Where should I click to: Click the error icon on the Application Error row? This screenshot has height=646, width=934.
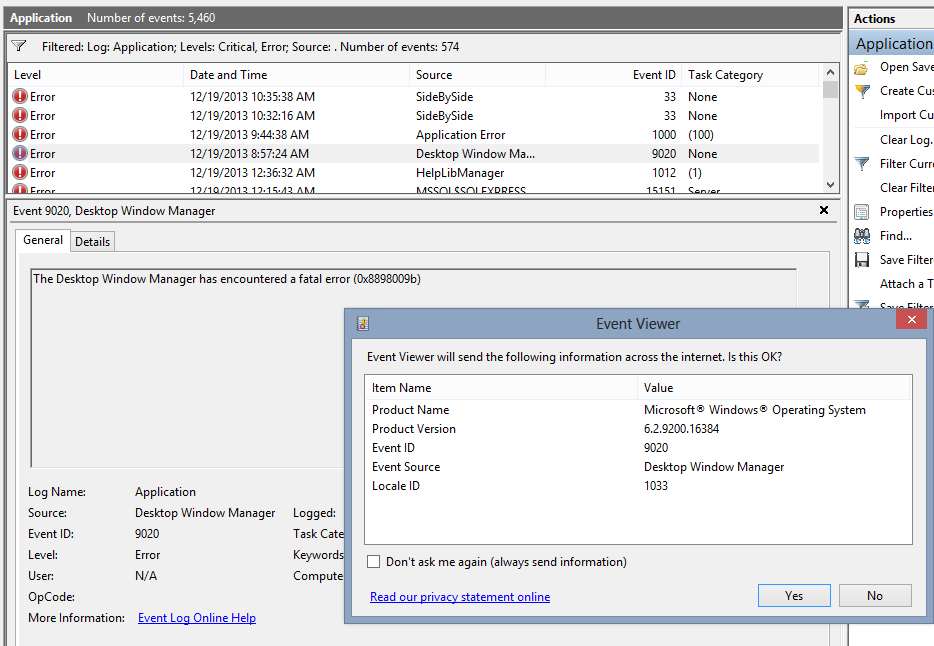pos(20,135)
